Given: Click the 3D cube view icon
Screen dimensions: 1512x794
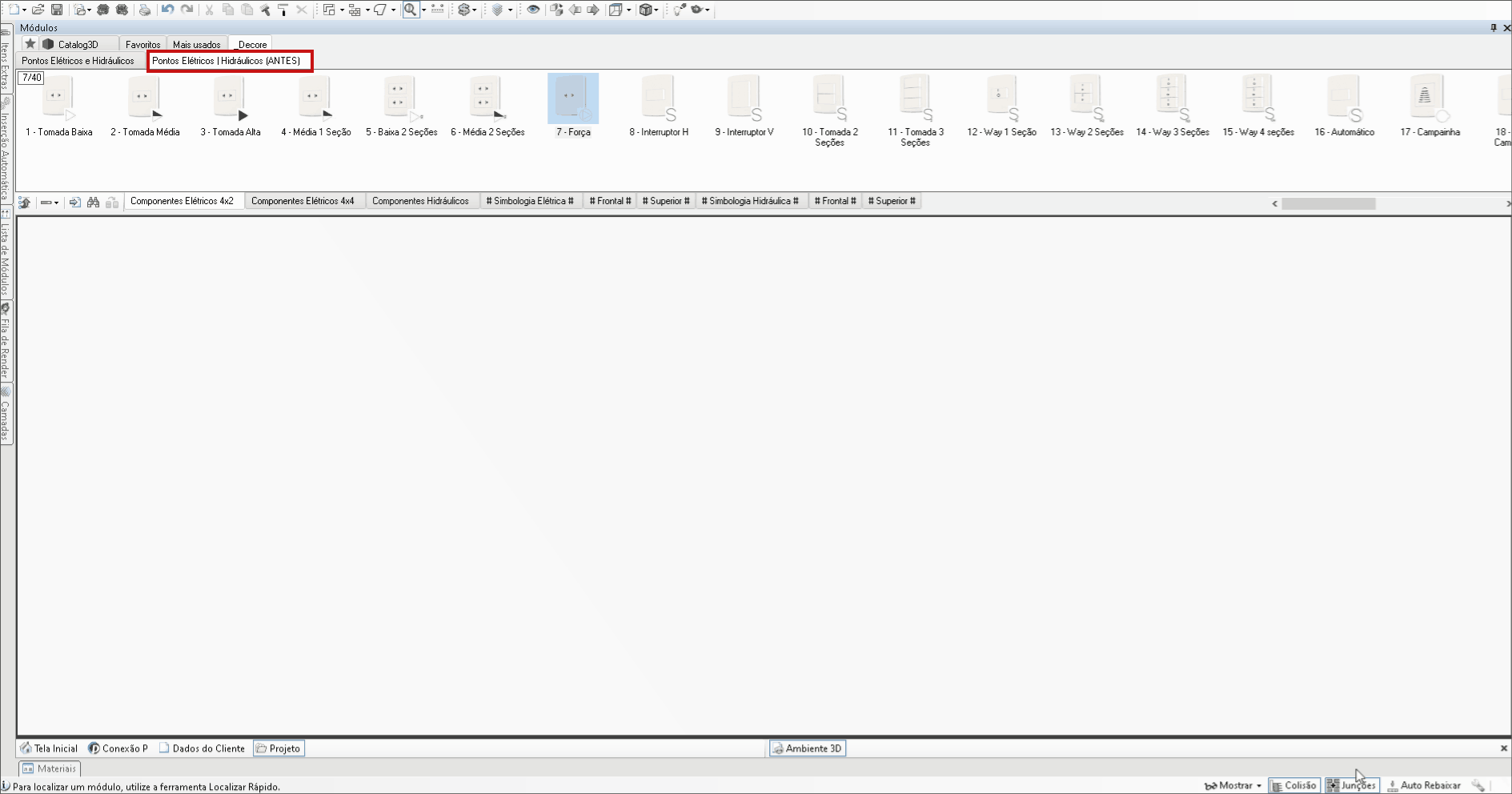Looking at the screenshot, I should click(x=645, y=10).
